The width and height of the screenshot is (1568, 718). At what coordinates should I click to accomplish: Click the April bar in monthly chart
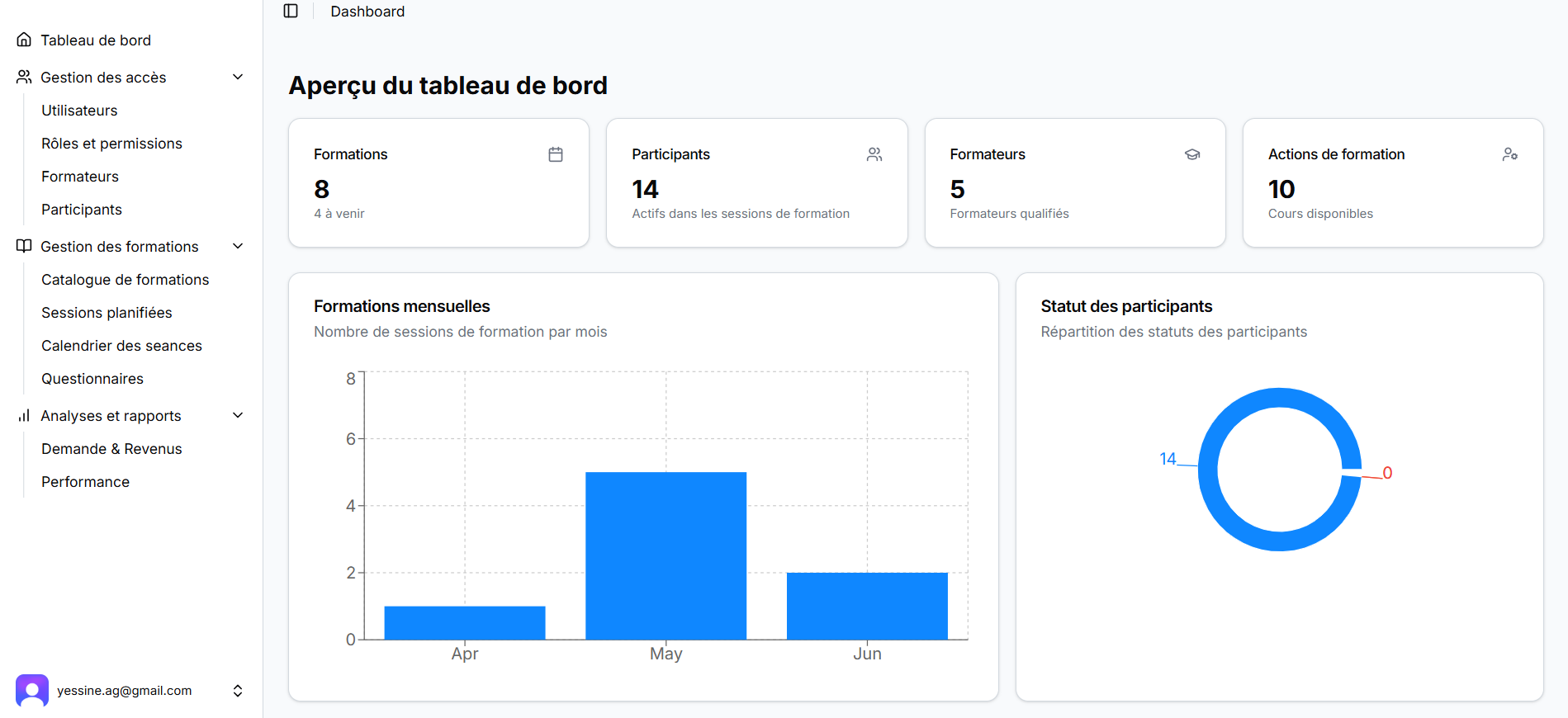coord(465,623)
